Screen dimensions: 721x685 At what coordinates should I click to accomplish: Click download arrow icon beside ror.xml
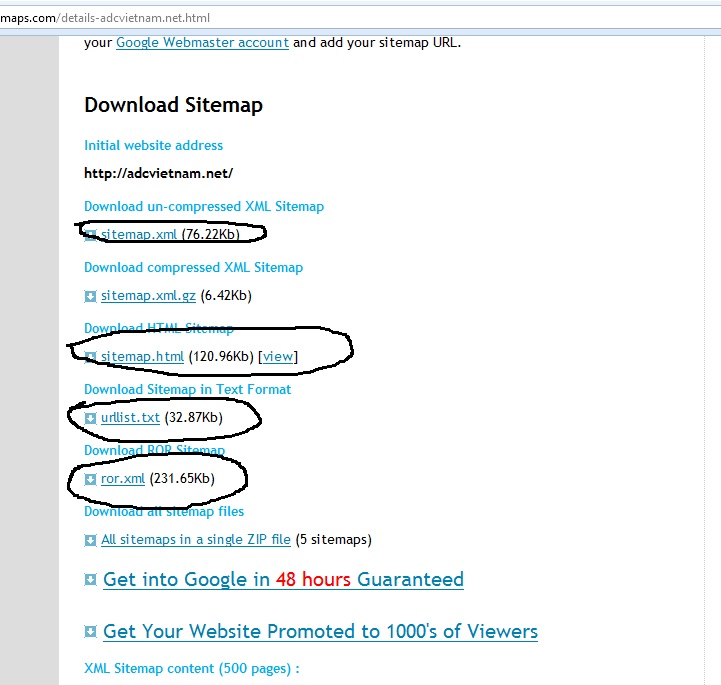pyautogui.click(x=90, y=479)
